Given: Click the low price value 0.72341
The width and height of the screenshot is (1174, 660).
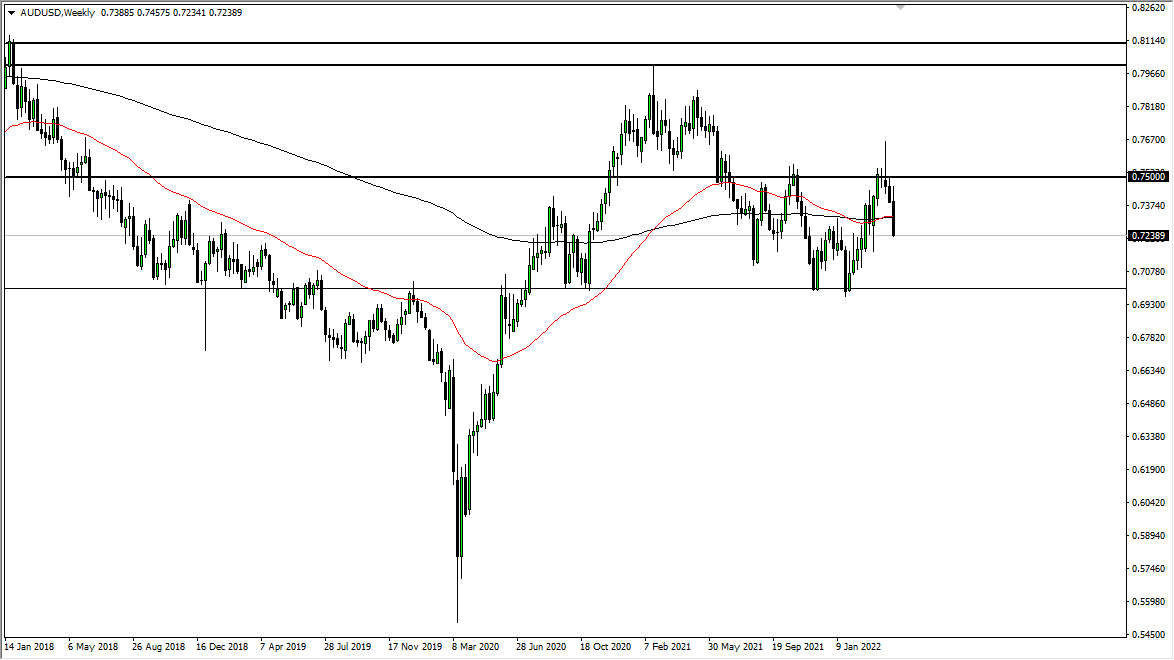Looking at the screenshot, I should pyautogui.click(x=189, y=12).
